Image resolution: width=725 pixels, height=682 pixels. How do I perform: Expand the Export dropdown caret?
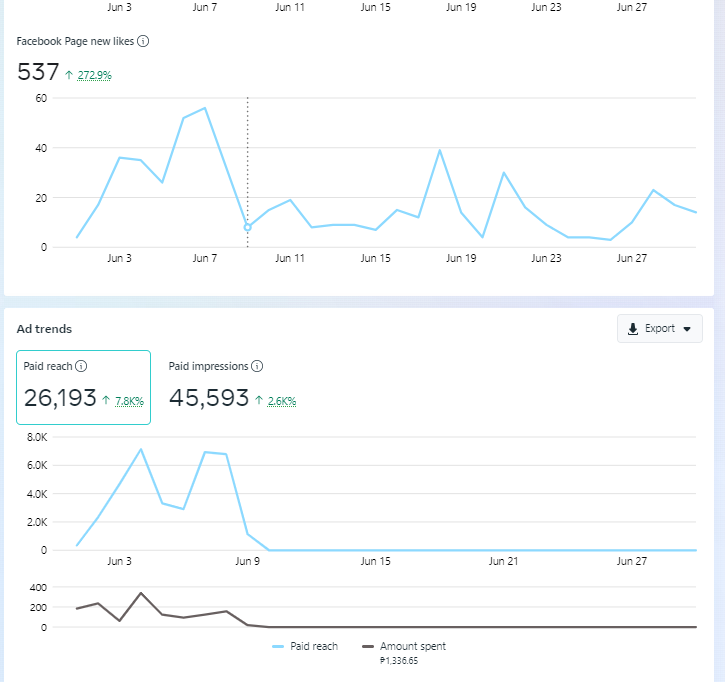point(687,329)
